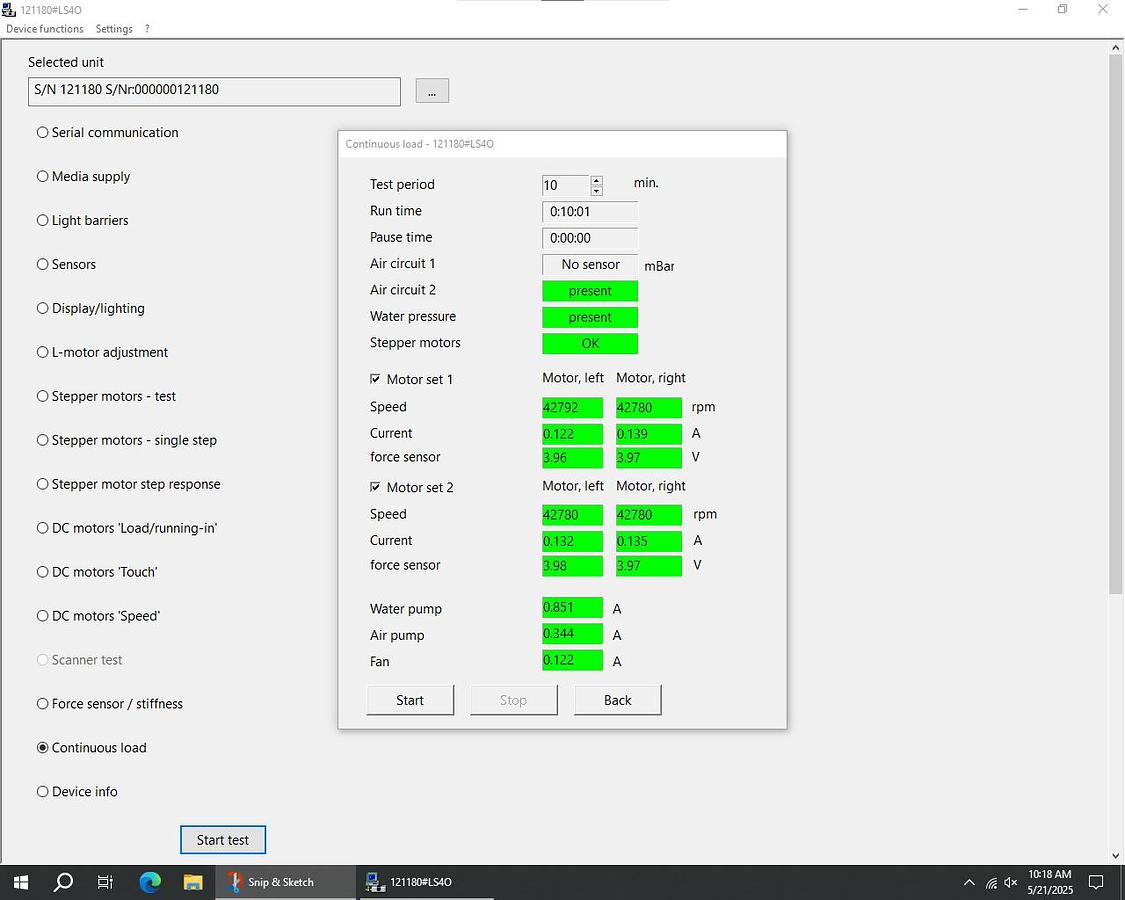Screen dimensions: 1125x900
Task: Open the Settings menu
Action: click(114, 29)
